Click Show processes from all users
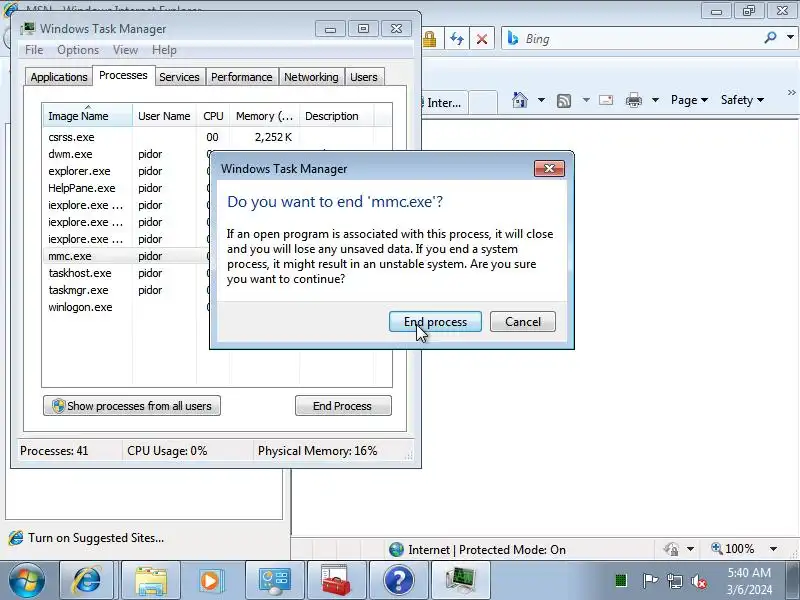 click(x=132, y=406)
